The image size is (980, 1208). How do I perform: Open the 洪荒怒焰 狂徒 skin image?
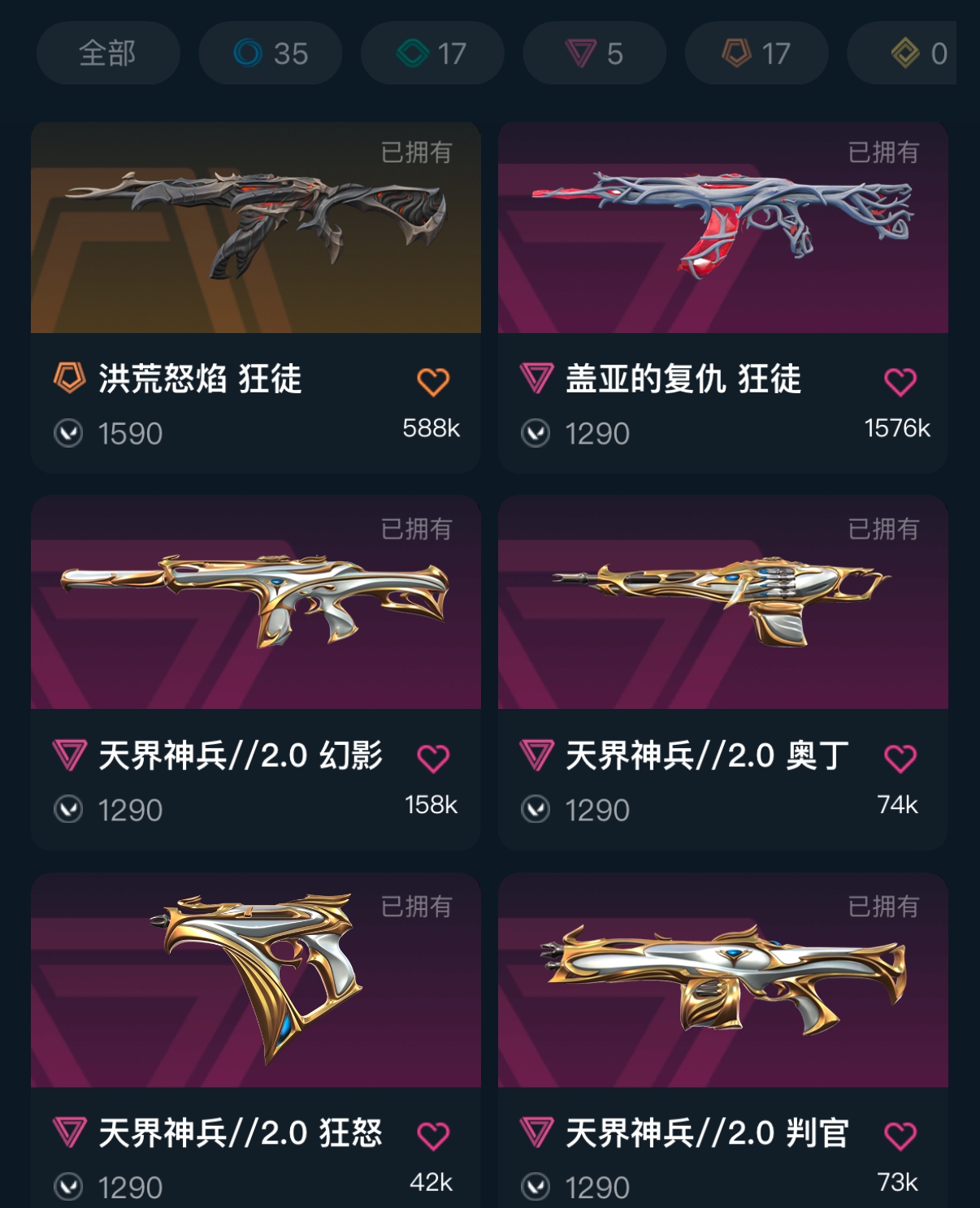[256, 227]
